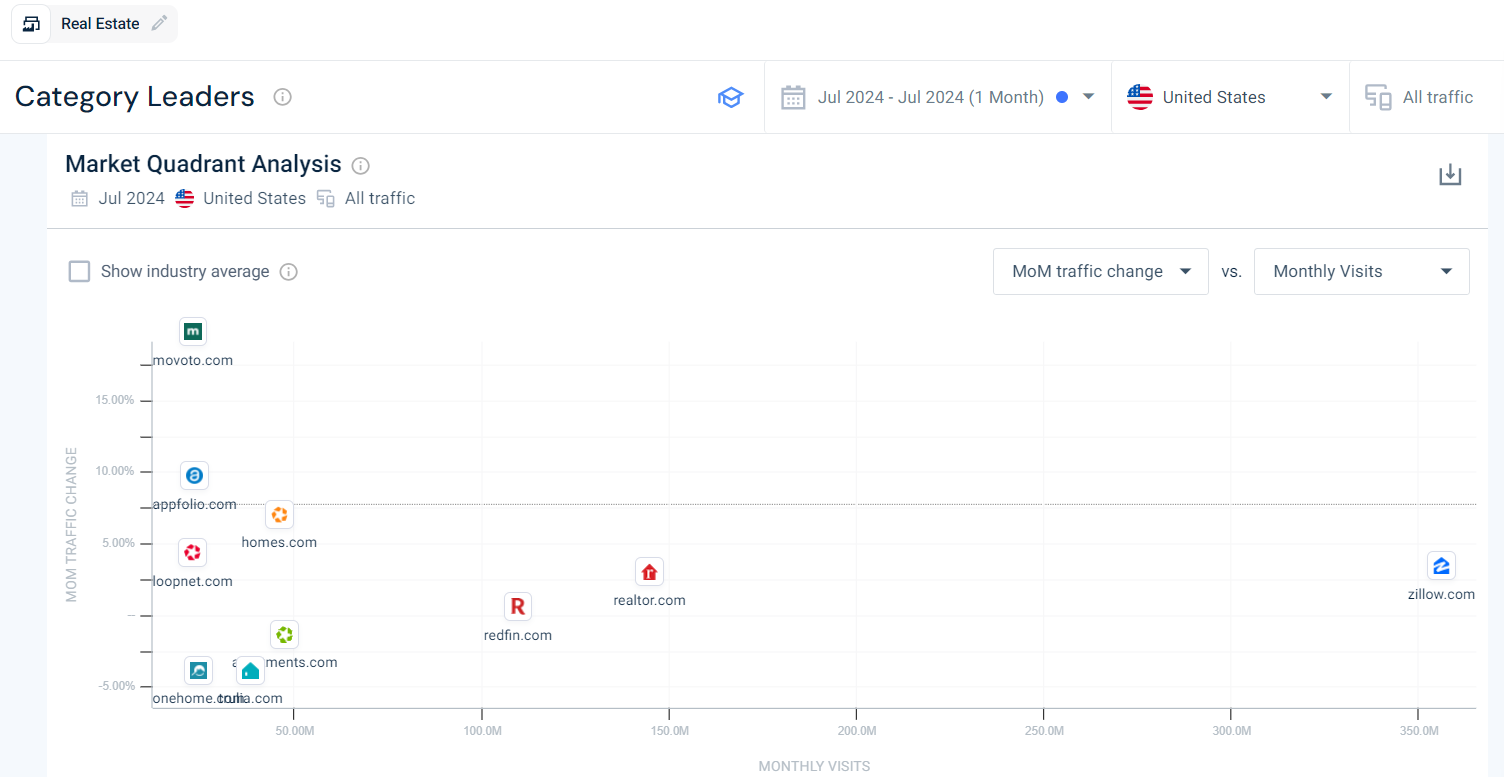1504x777 pixels.
Task: Open the Monthly Visits metric dropdown
Action: (1361, 272)
